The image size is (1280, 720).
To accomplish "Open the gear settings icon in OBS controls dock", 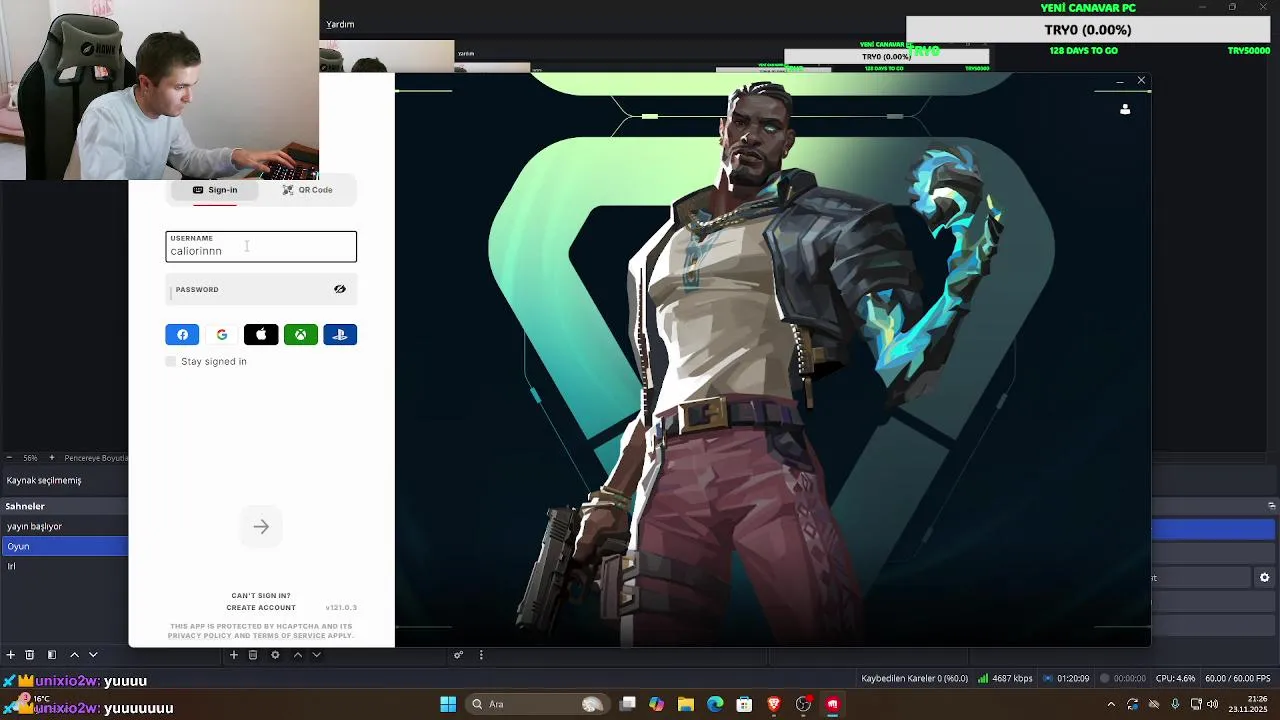I will pyautogui.click(x=1264, y=577).
